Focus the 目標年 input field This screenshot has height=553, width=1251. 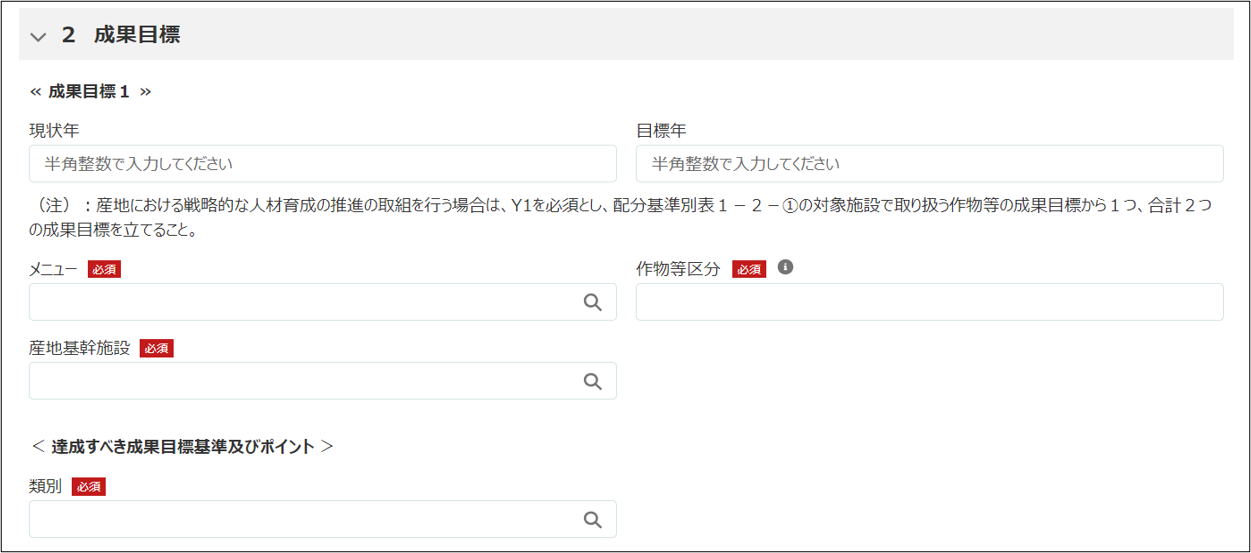(x=929, y=163)
